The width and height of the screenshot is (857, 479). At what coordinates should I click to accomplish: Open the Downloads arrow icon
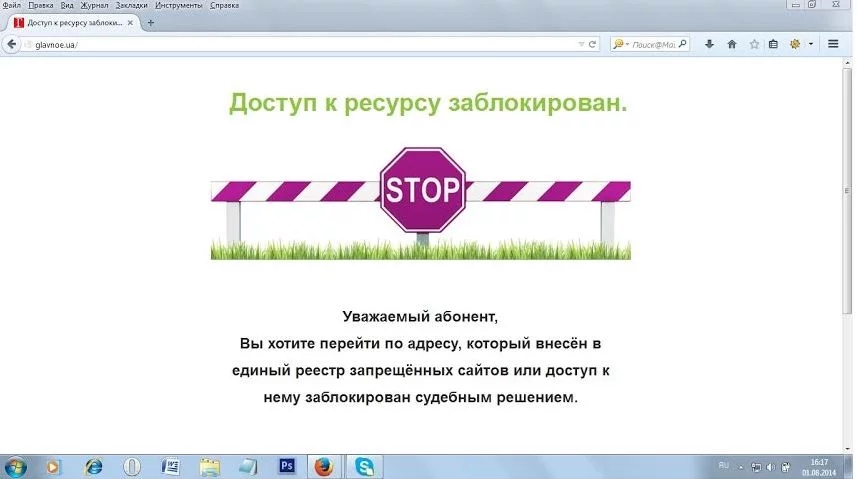click(x=709, y=44)
